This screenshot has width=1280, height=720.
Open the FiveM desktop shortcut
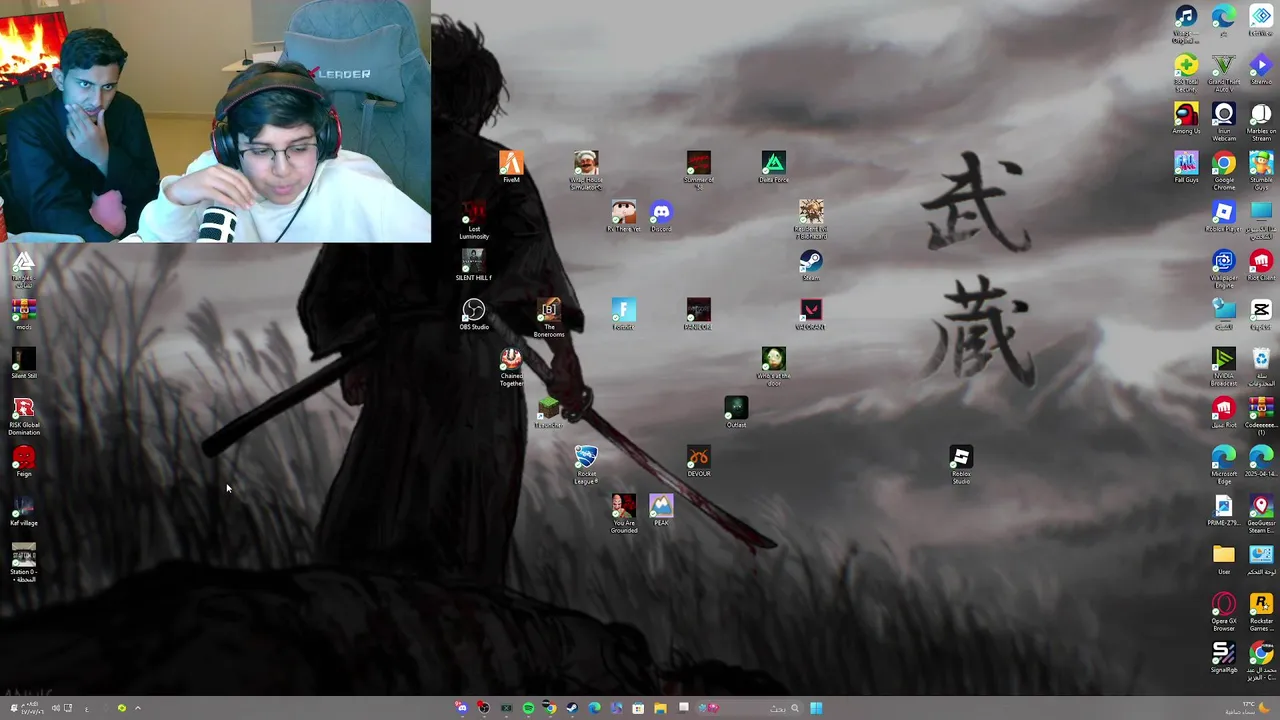(511, 166)
